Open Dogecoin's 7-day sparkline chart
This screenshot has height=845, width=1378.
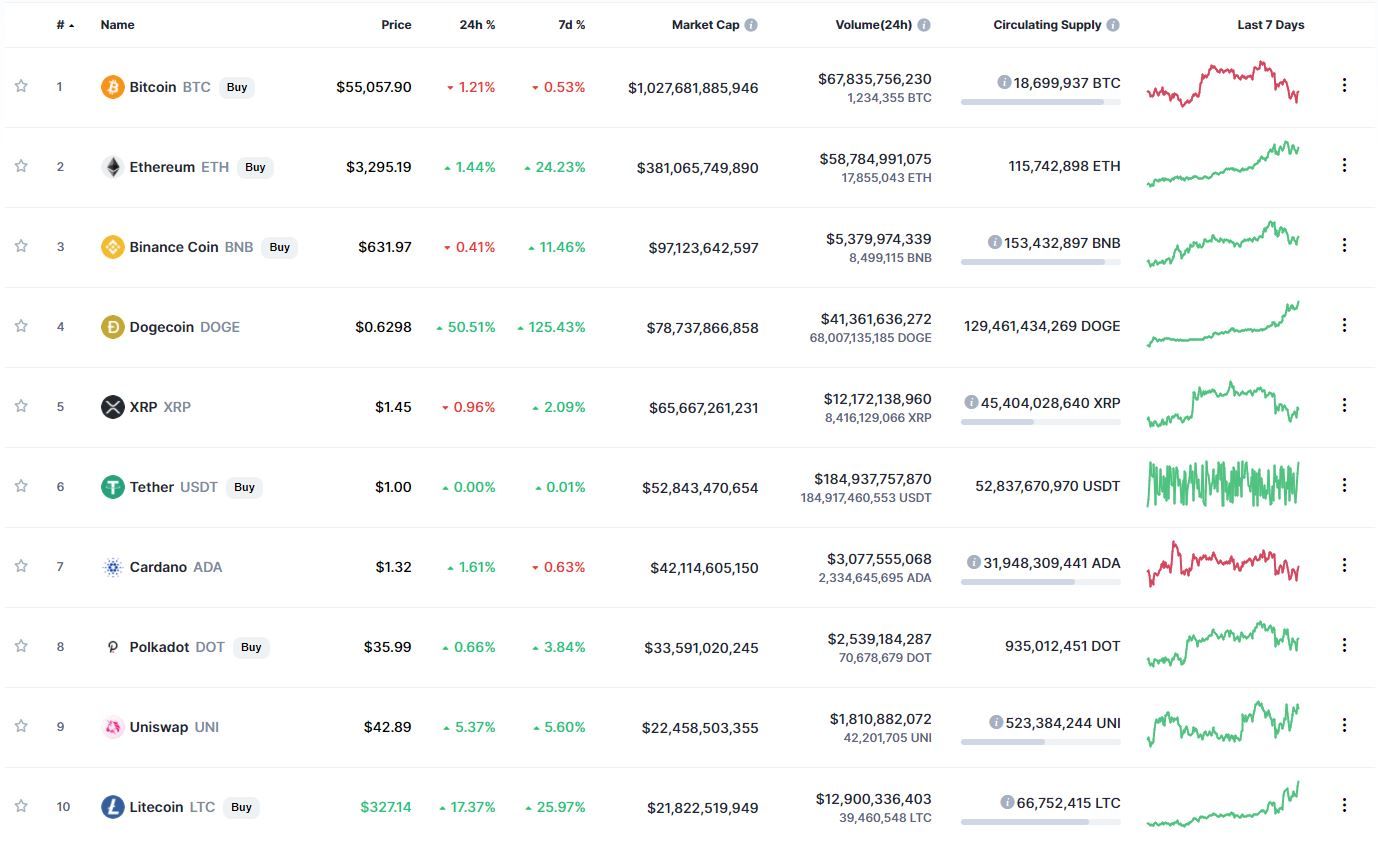click(x=1223, y=324)
